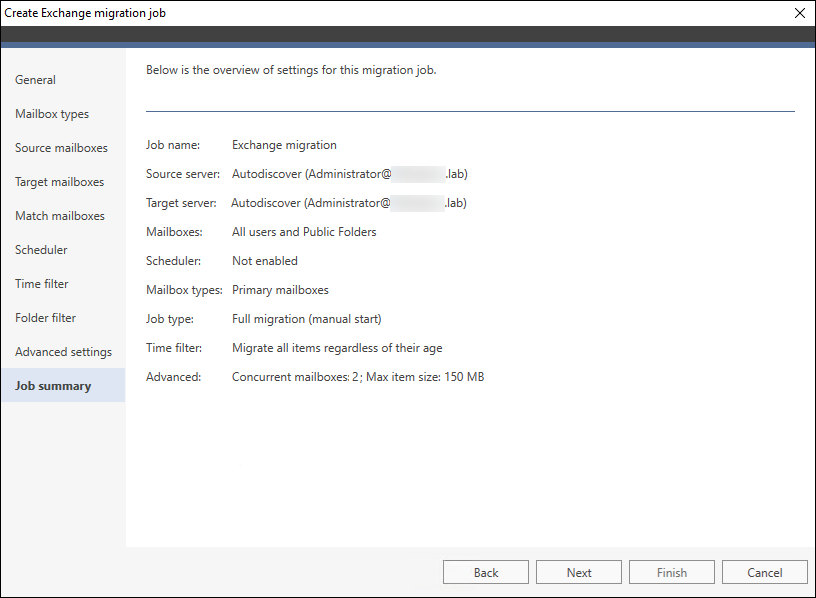The height and width of the screenshot is (598, 816).
Task: Click the Next button
Action: point(579,572)
